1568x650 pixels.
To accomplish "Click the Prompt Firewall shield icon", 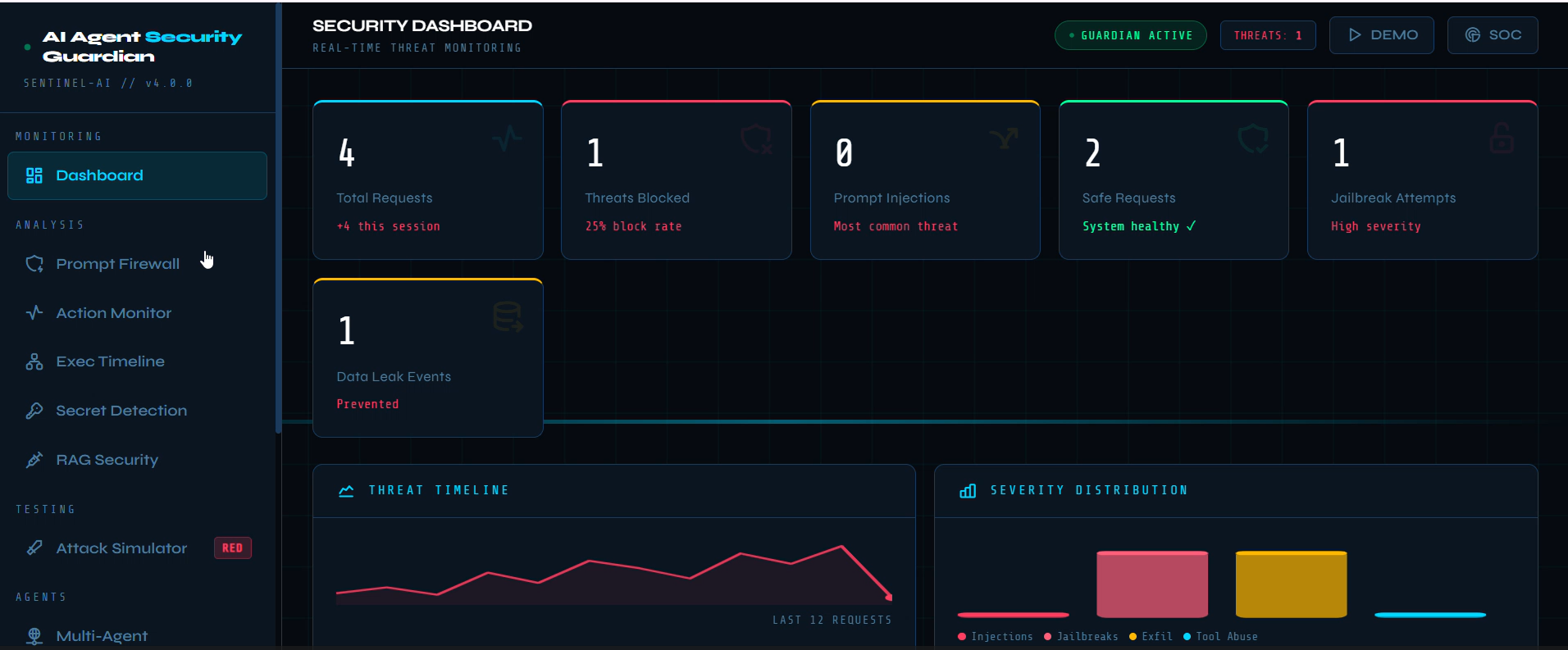I will tap(34, 264).
